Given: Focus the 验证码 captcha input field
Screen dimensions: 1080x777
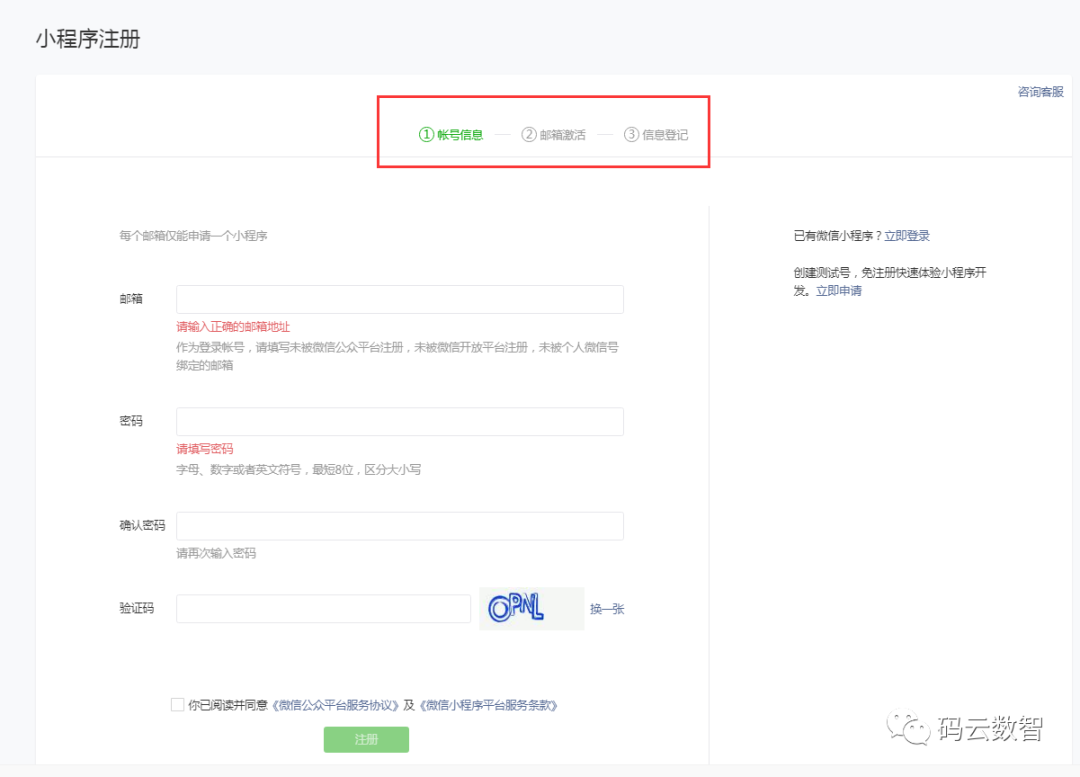Looking at the screenshot, I should pos(324,609).
